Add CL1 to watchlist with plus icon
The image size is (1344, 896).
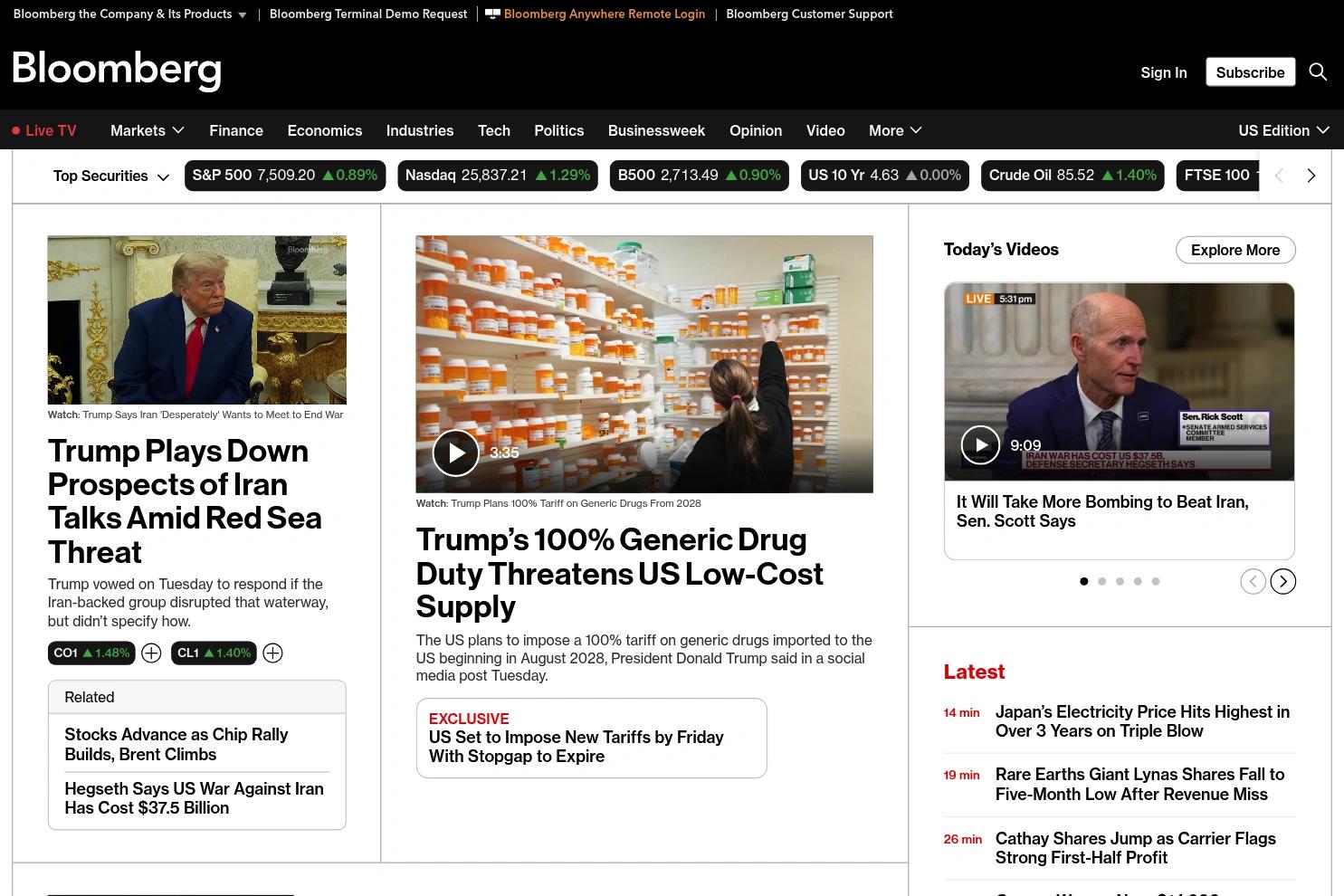click(x=272, y=653)
